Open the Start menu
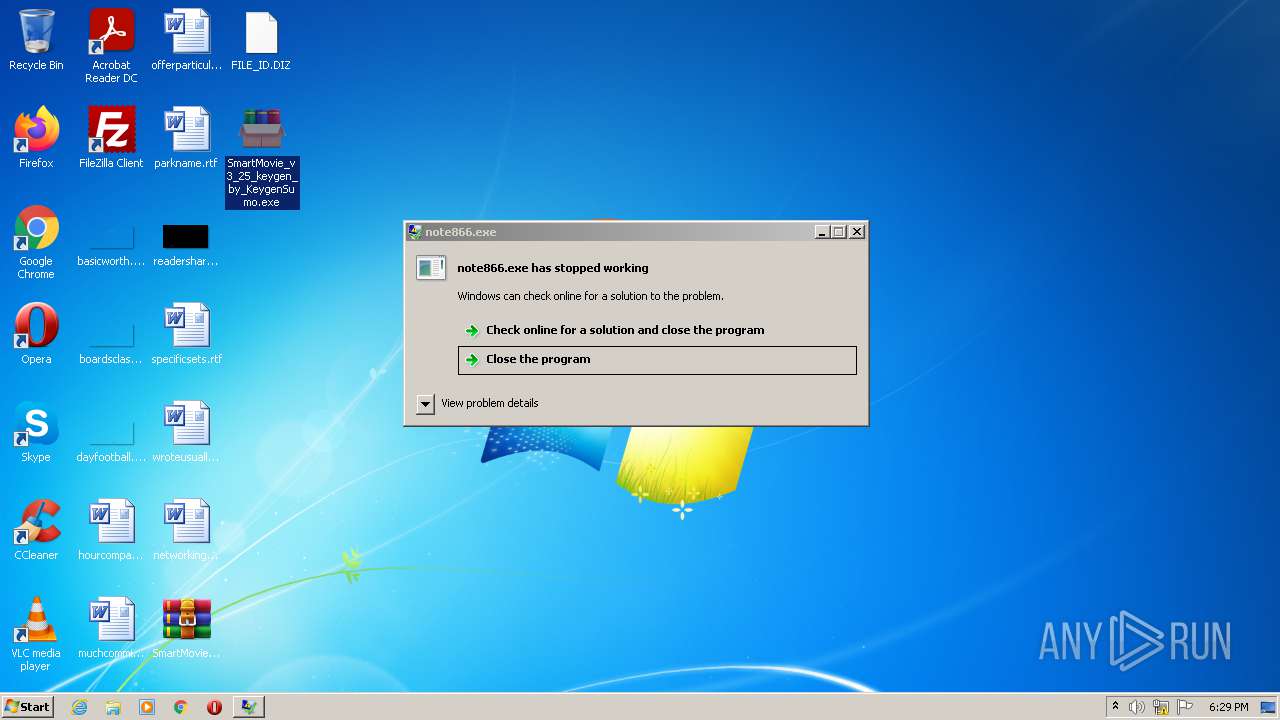This screenshot has height=720, width=1280. (x=27, y=707)
